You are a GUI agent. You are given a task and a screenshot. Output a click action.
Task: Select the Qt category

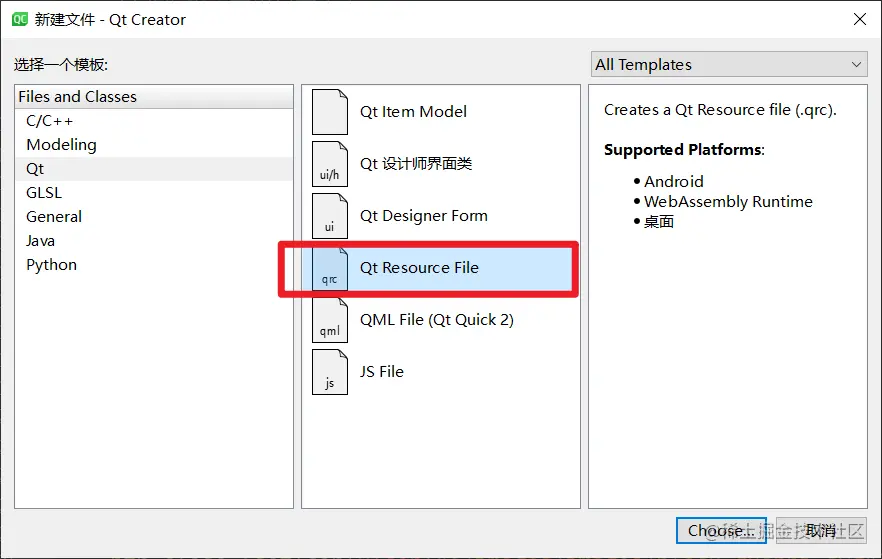(x=154, y=169)
